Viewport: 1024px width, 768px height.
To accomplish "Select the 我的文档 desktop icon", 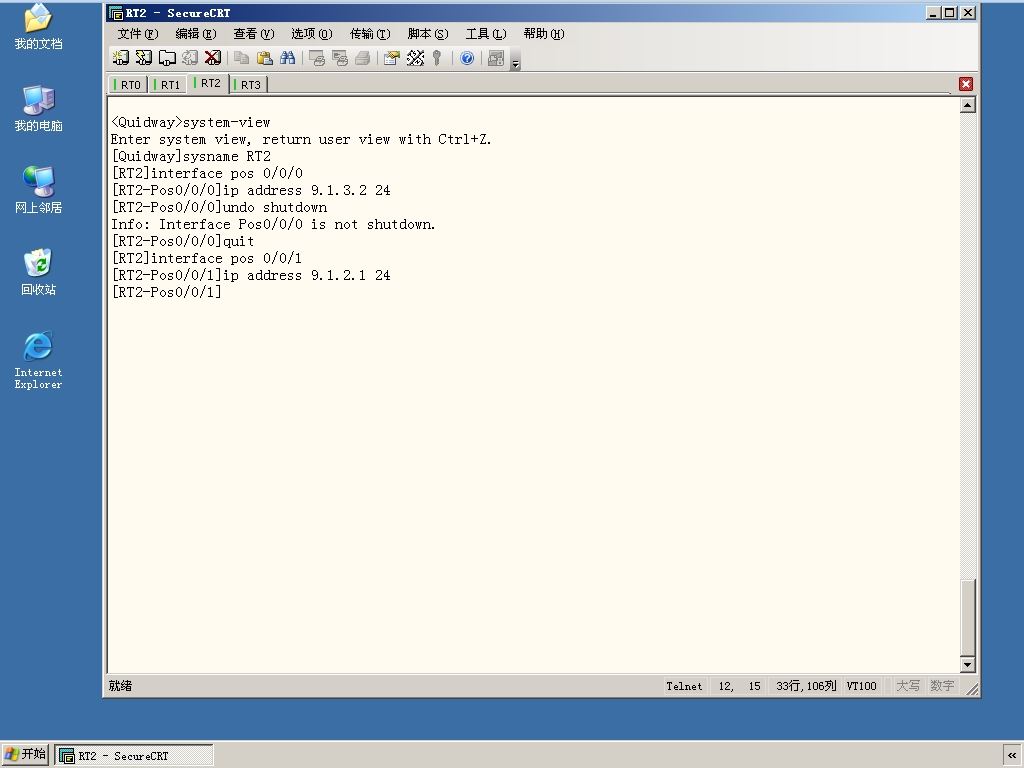I will [x=39, y=27].
